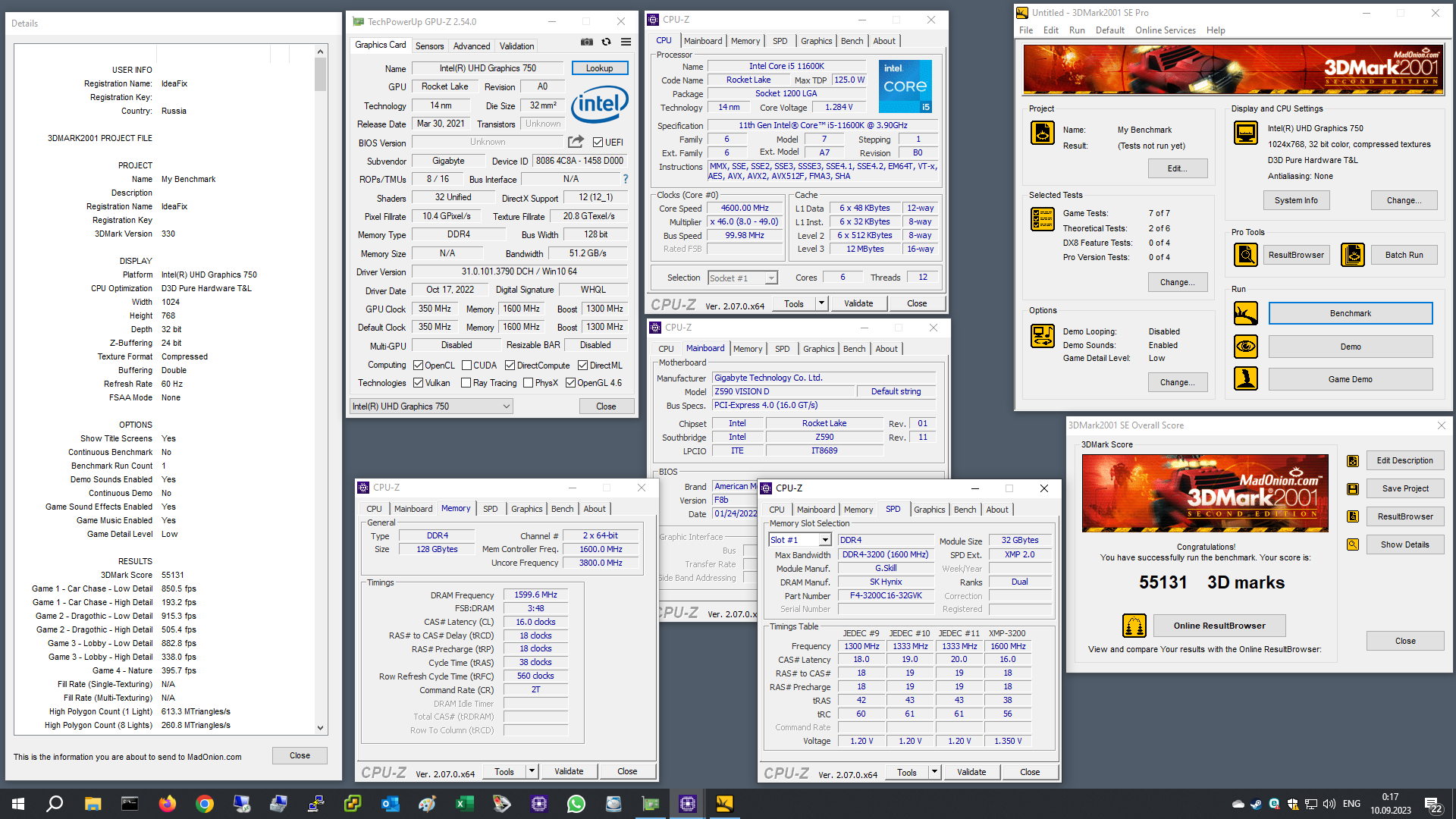Click the Batch Run stacked pages icon

point(1353,255)
